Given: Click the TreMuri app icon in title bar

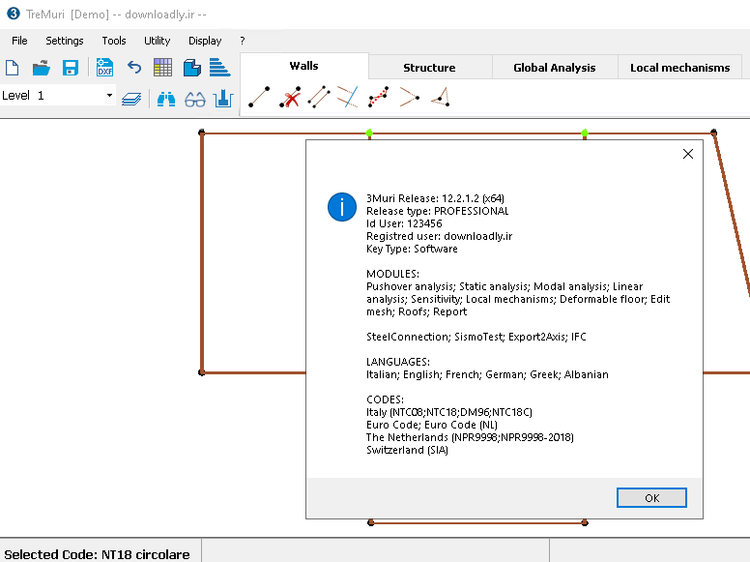Looking at the screenshot, I should pyautogui.click(x=13, y=14).
